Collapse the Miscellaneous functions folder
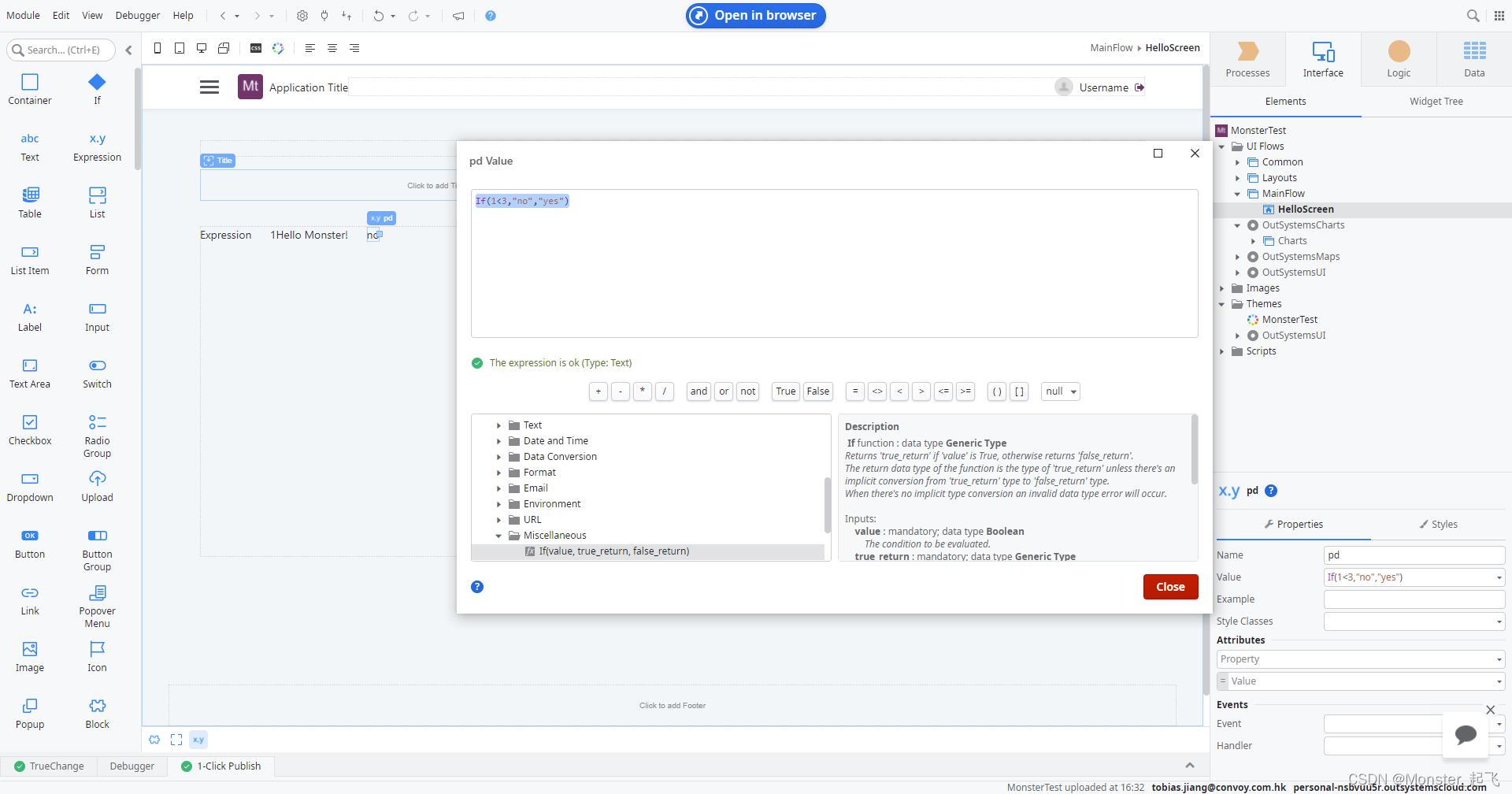This screenshot has width=1512, height=794. (x=498, y=536)
